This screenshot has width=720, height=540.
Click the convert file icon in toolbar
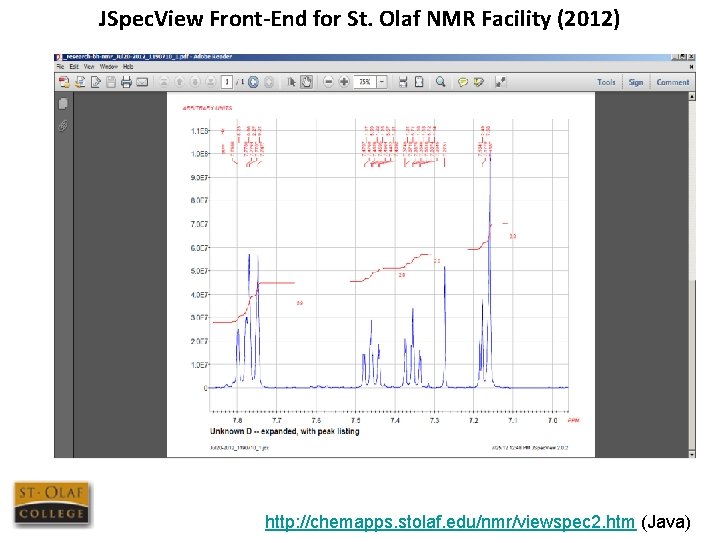[80, 82]
